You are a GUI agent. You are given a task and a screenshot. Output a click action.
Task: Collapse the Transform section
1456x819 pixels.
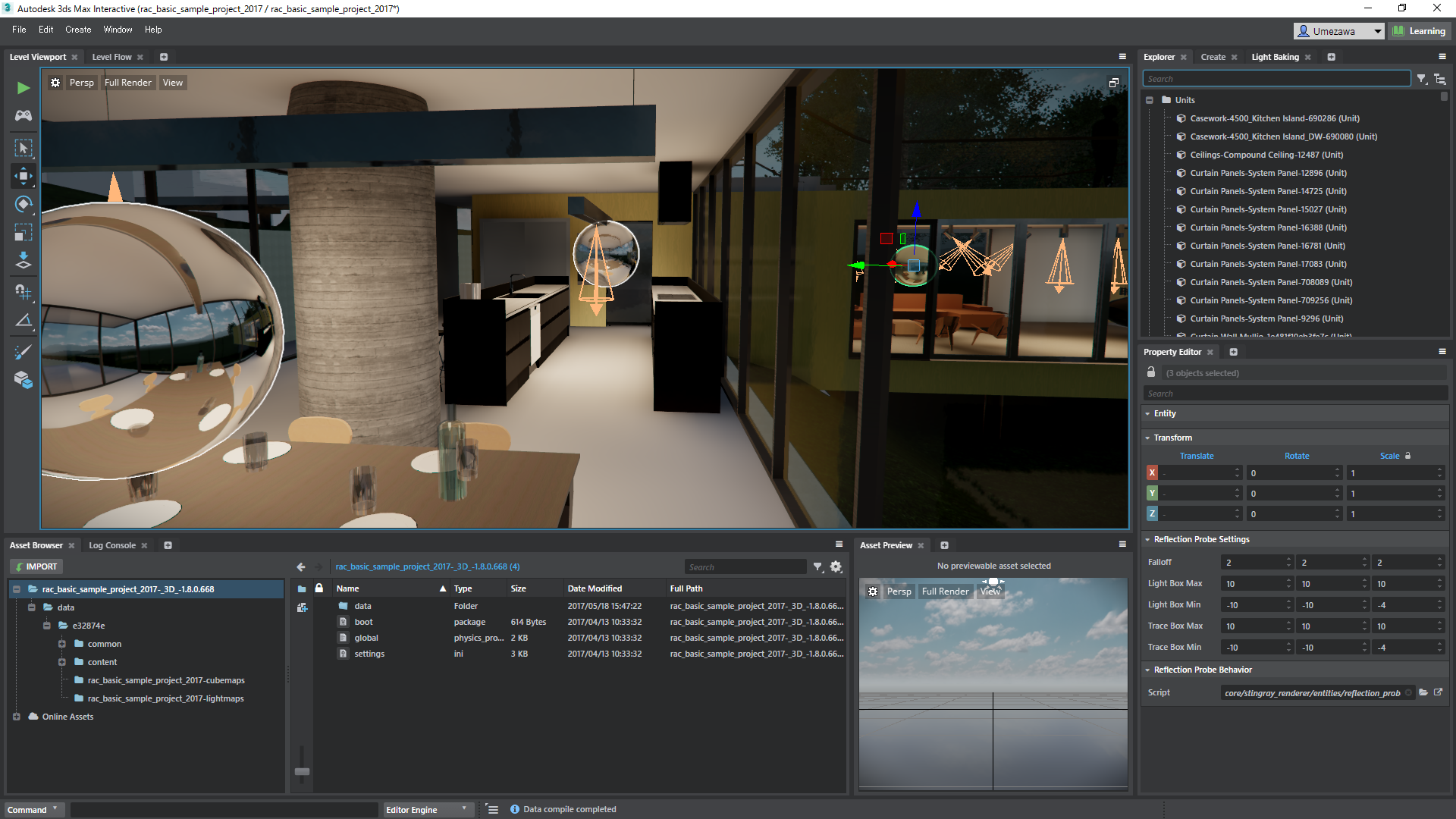point(1147,438)
